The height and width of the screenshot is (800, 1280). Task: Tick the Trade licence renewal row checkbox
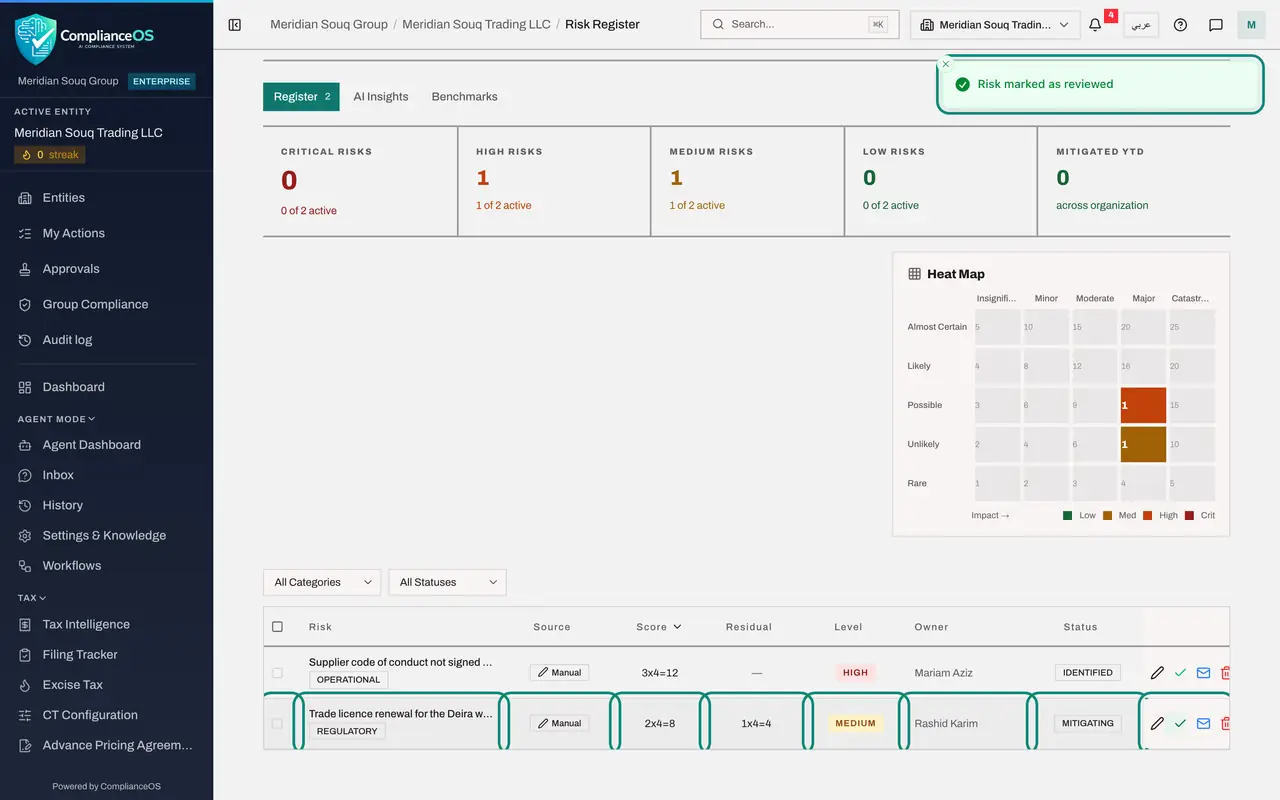click(277, 723)
